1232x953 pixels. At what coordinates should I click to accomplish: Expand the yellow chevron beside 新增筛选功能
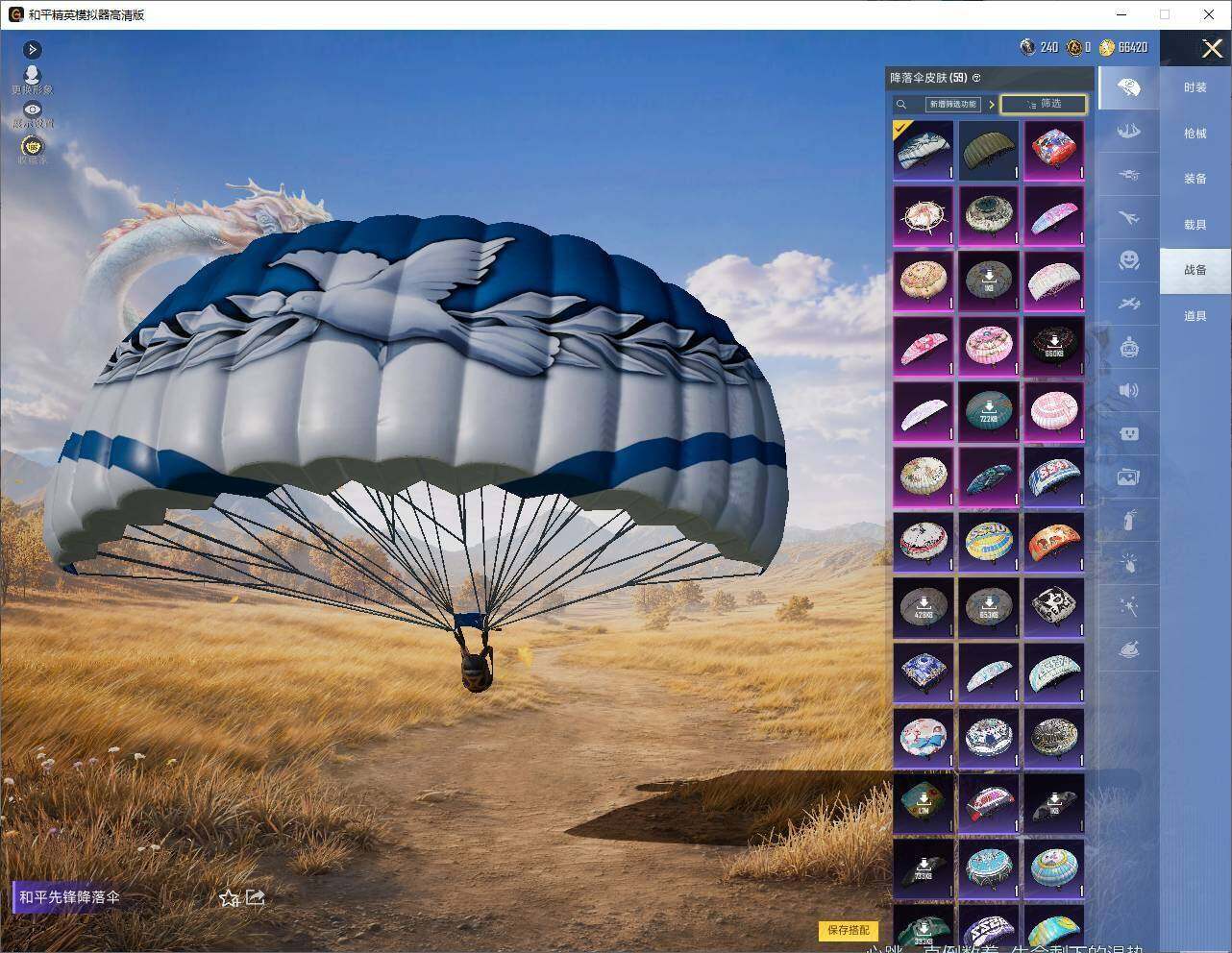991,104
